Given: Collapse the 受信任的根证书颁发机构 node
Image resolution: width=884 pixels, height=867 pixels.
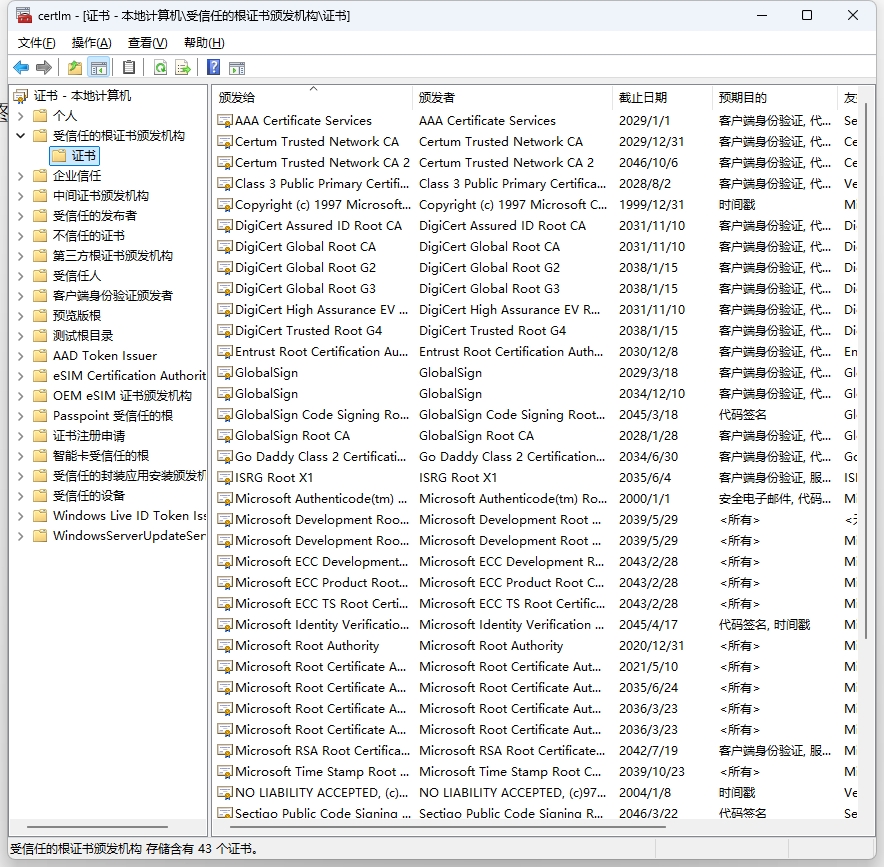Looking at the screenshot, I should tap(21, 136).
